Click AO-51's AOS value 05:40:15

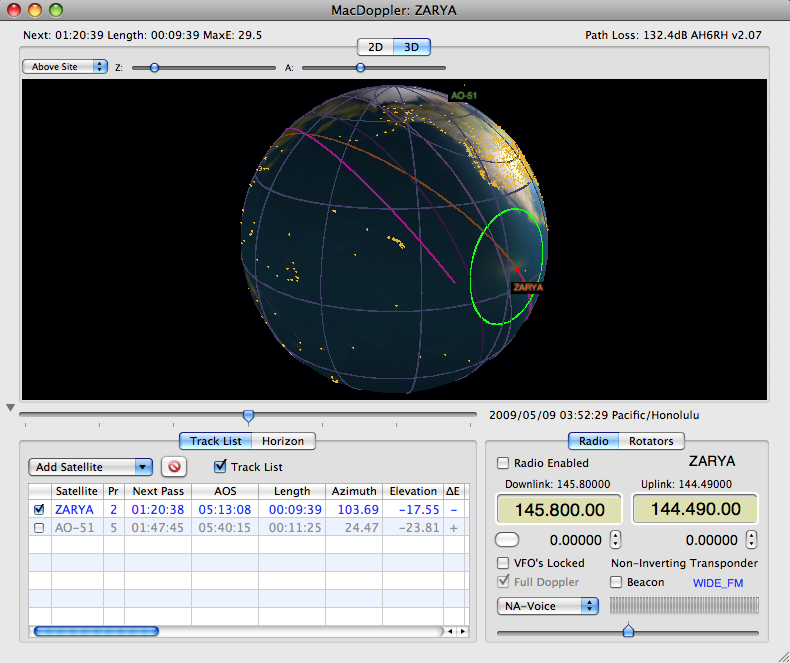pos(225,528)
